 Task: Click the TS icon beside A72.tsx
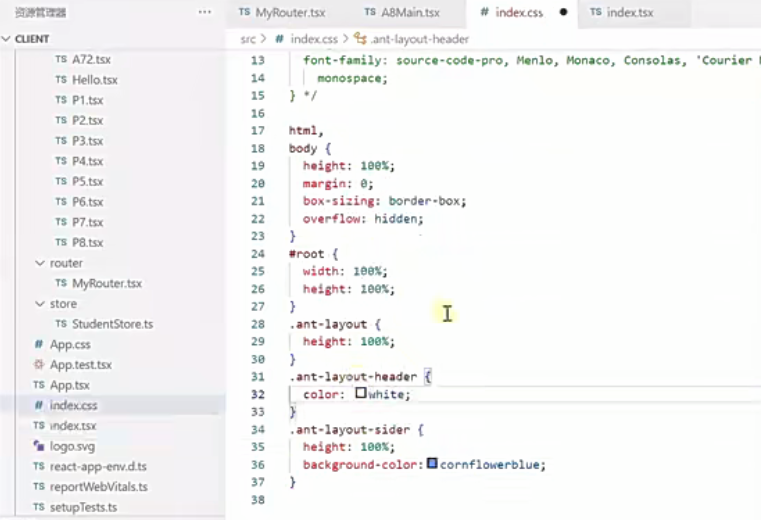point(61,59)
